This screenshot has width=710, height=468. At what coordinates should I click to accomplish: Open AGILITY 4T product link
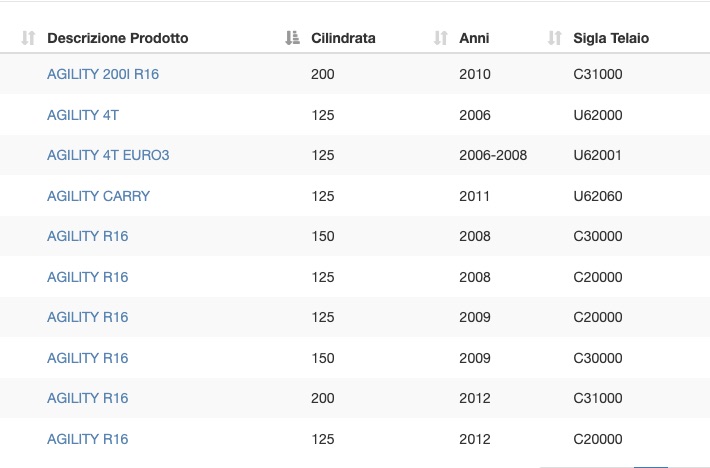tap(83, 115)
